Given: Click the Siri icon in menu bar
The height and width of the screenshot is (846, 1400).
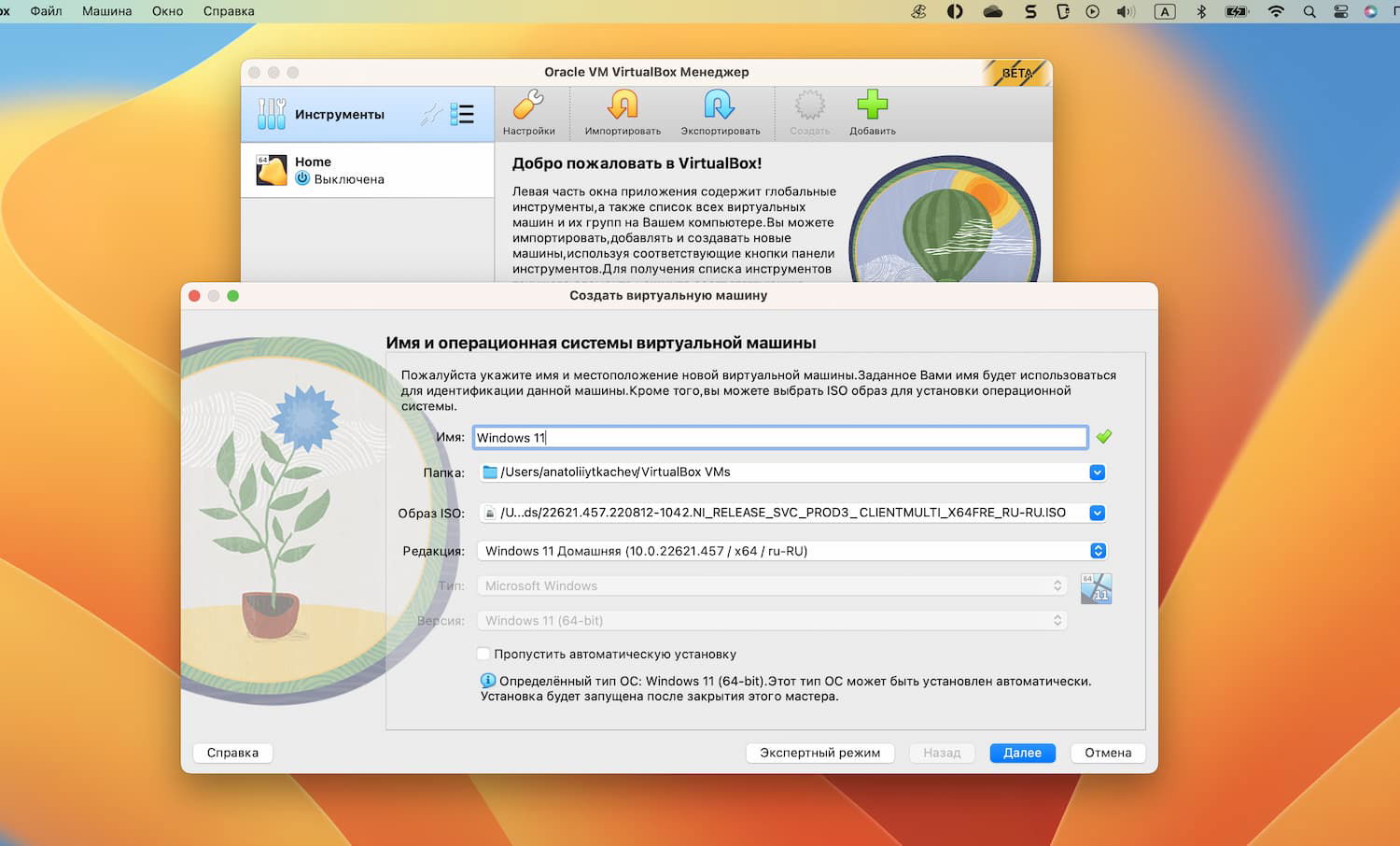Looking at the screenshot, I should (1371, 11).
